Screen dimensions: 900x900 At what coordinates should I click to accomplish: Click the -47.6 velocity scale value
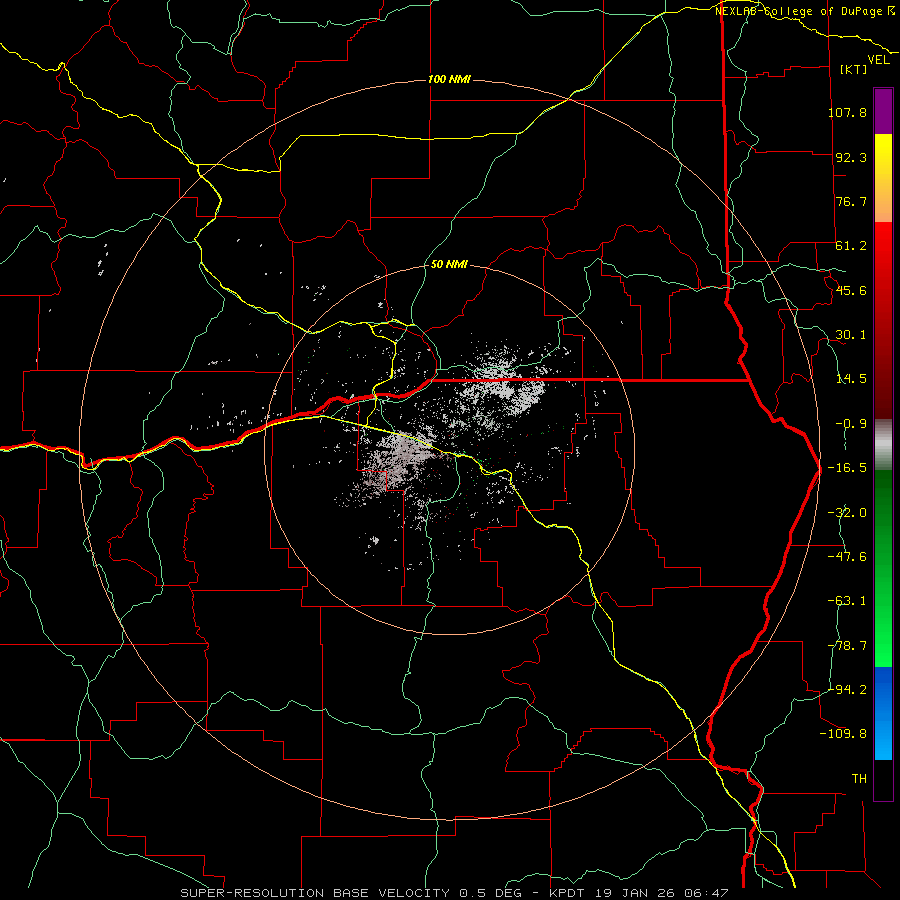(847, 557)
